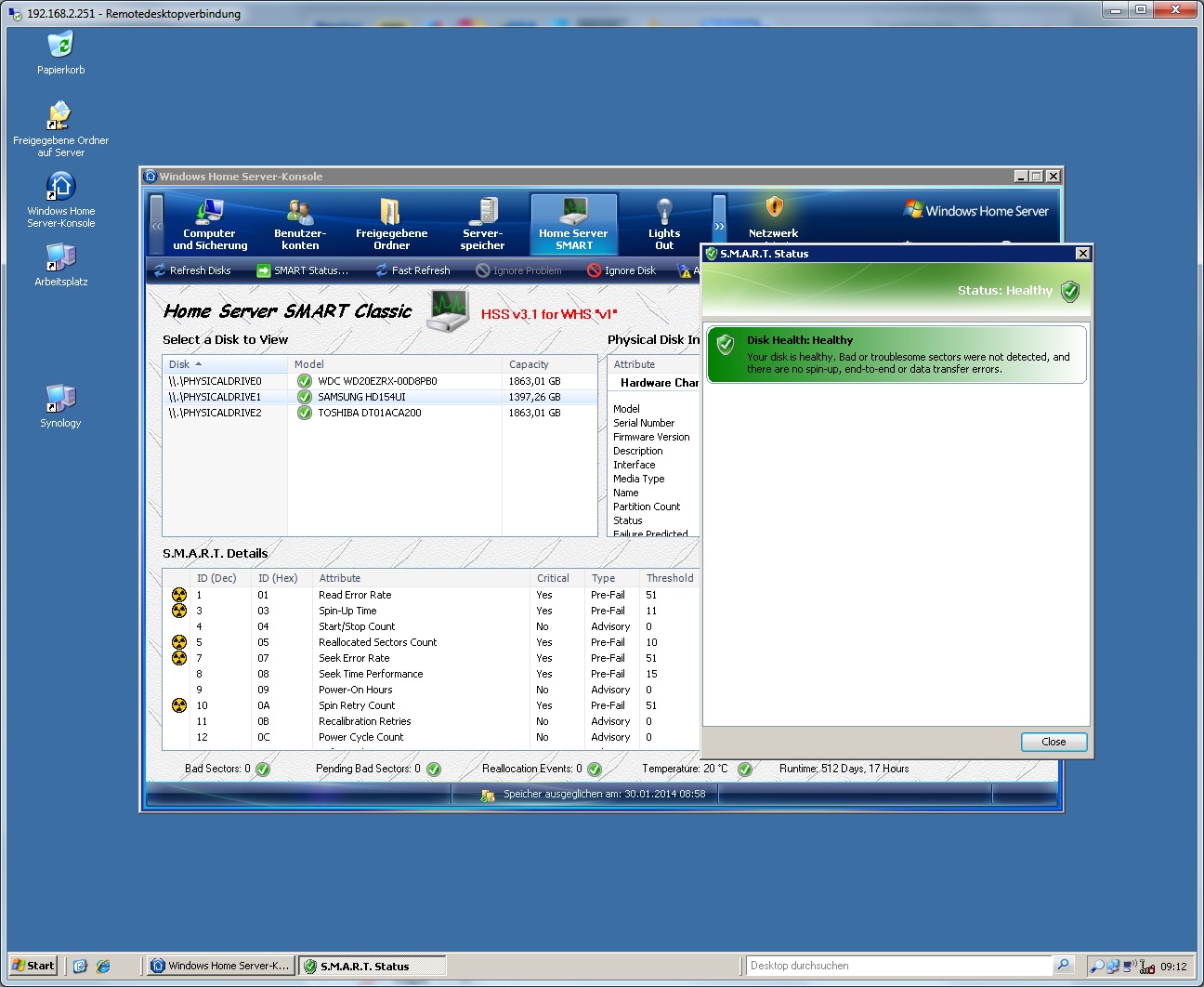Click the Netzwerk status shield icon

pos(774,205)
